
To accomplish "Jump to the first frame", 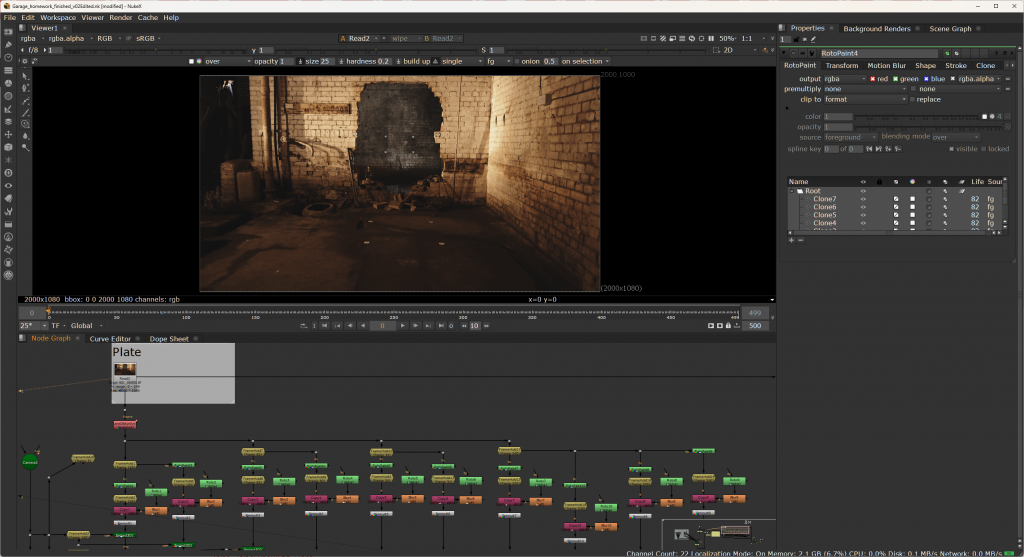I will (x=325, y=326).
